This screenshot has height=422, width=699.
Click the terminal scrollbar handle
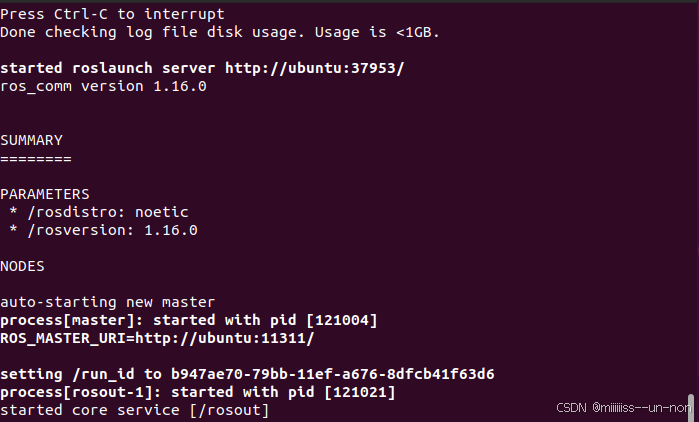point(691,408)
